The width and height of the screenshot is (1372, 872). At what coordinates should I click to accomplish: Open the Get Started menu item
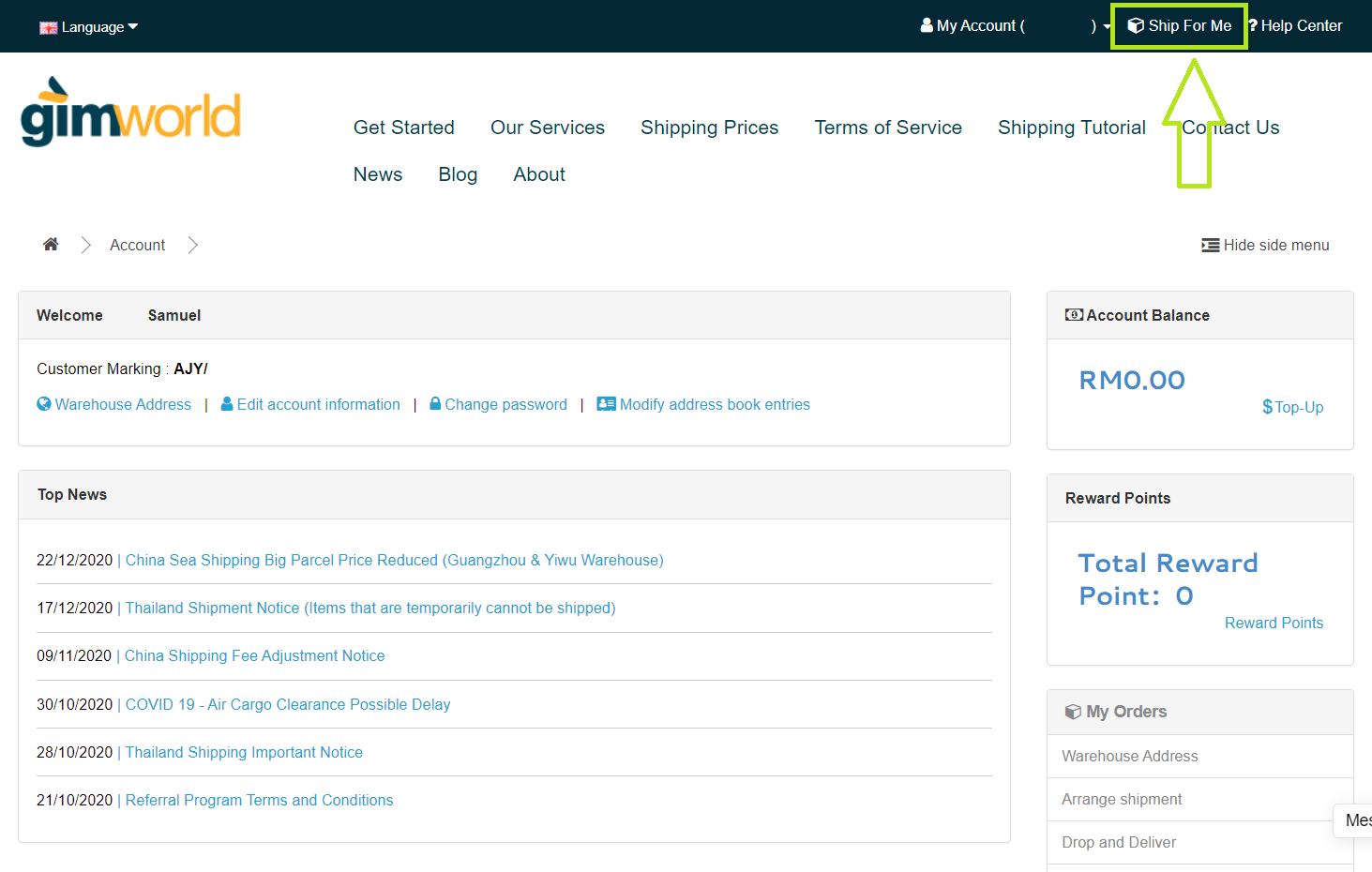pyautogui.click(x=404, y=128)
